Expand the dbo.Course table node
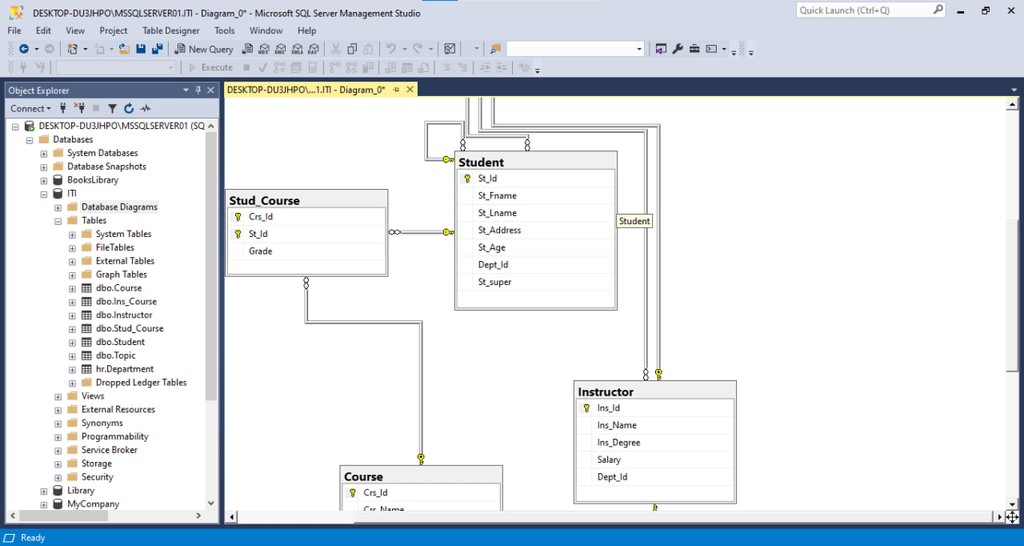1024x546 pixels. 72,288
